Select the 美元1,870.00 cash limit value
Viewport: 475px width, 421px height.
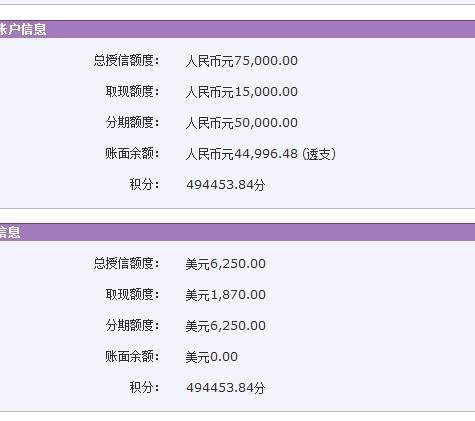click(x=226, y=295)
